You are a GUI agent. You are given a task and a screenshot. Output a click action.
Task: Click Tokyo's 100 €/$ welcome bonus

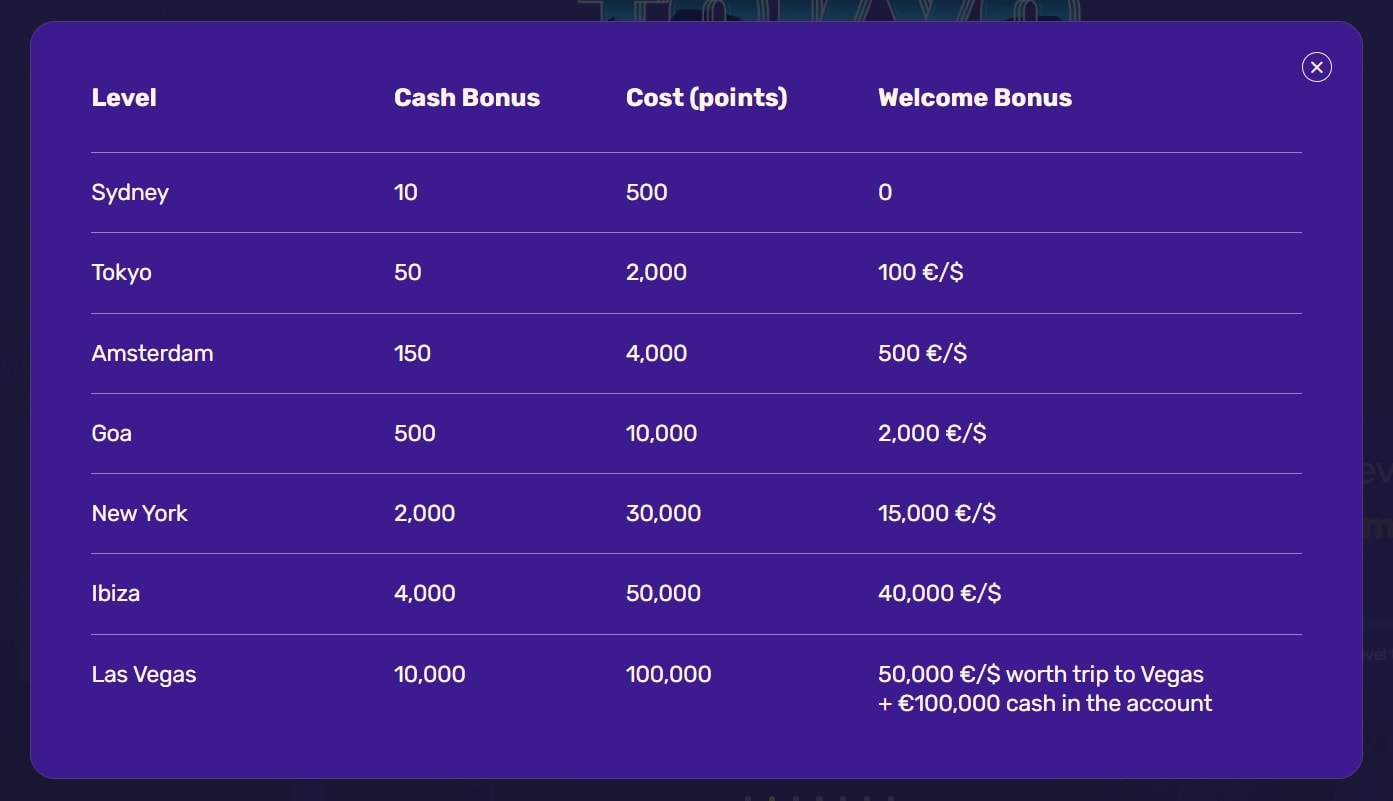tap(920, 272)
